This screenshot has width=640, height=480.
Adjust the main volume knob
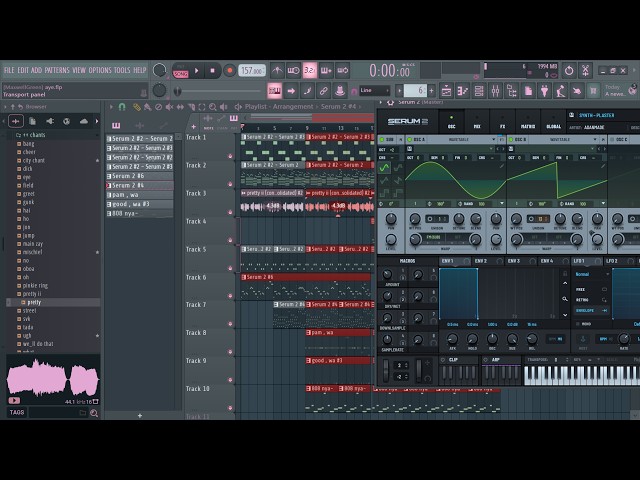point(160,71)
